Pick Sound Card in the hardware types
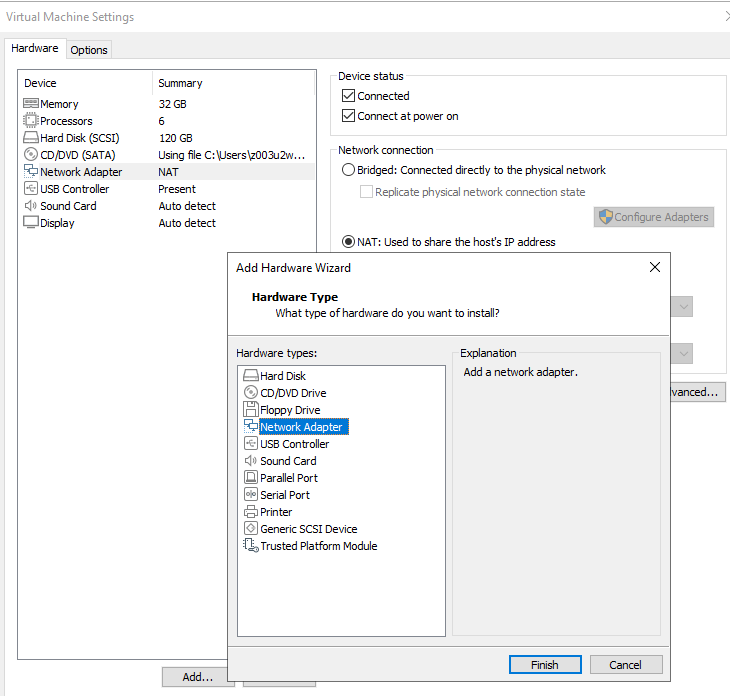 coord(287,461)
